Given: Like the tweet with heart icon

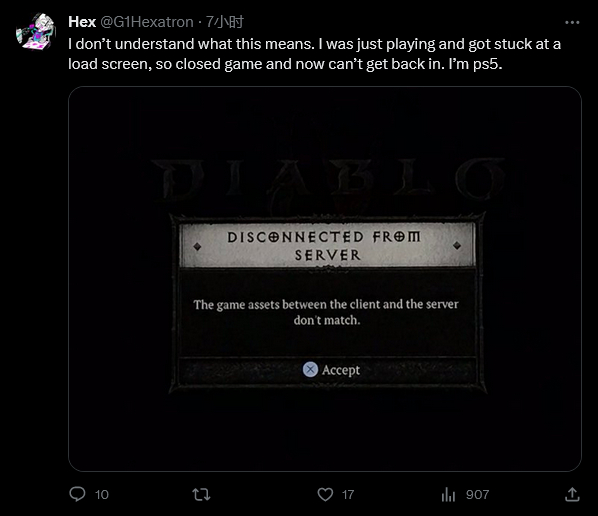Looking at the screenshot, I should (325, 495).
